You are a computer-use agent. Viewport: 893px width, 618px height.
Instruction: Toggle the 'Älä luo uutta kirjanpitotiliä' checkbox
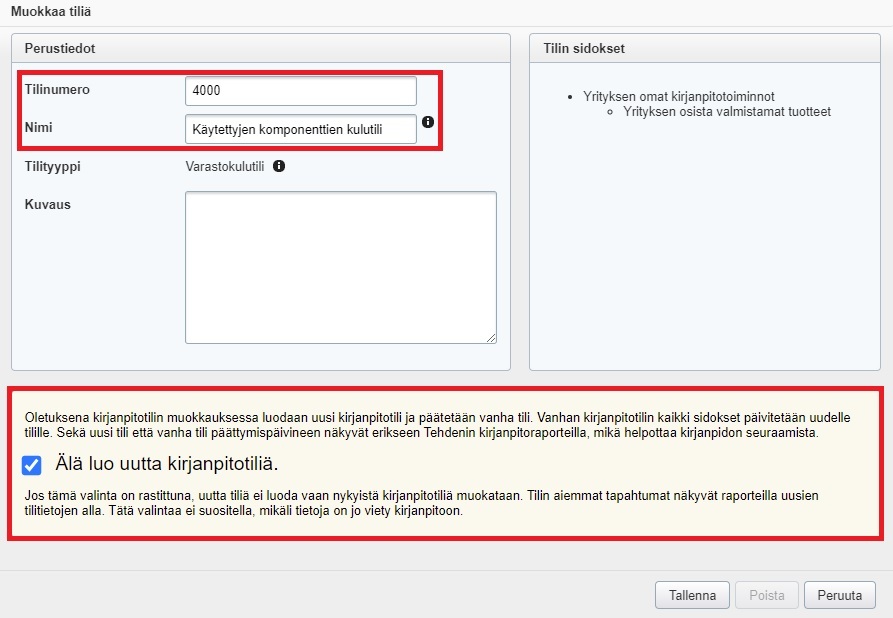pyautogui.click(x=32, y=464)
